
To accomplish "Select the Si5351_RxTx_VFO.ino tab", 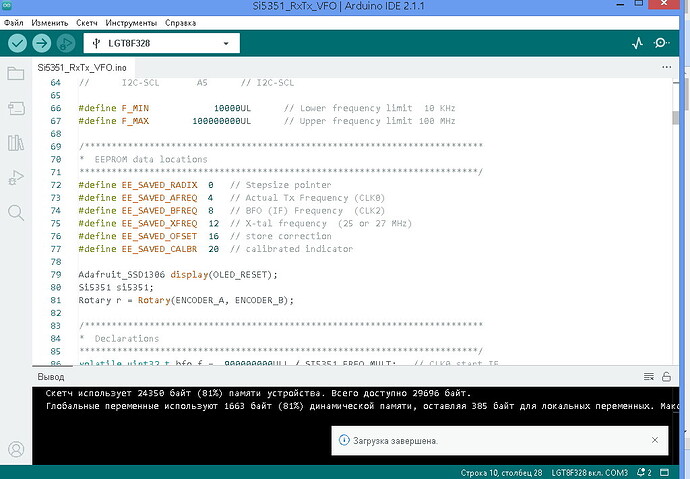I will [82, 68].
